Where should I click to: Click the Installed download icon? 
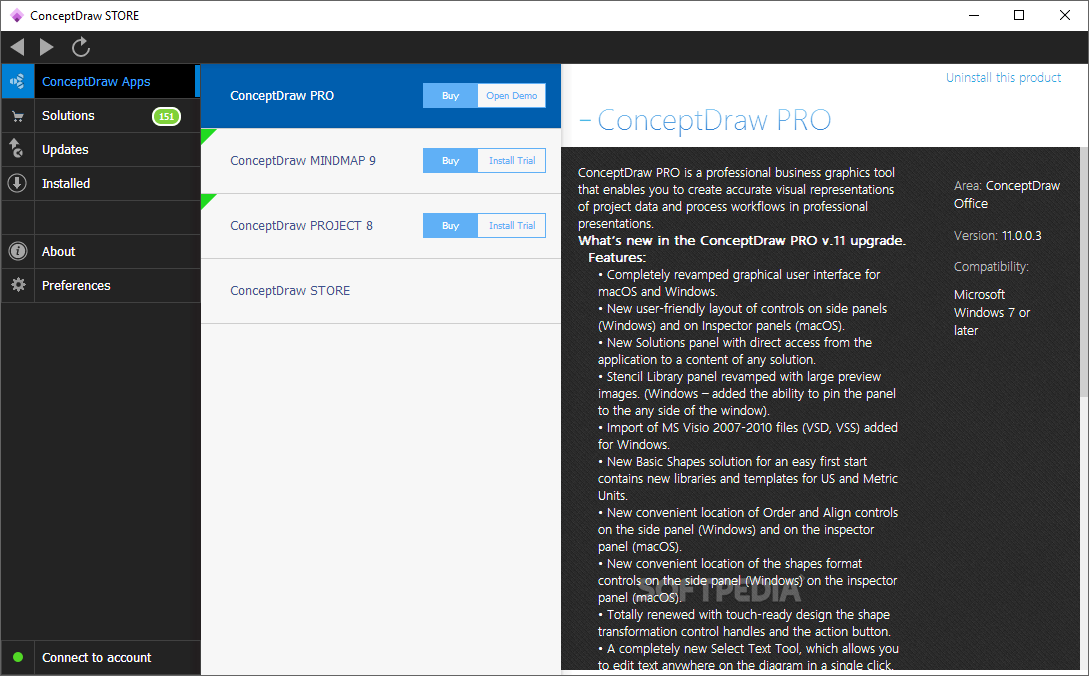tap(17, 183)
